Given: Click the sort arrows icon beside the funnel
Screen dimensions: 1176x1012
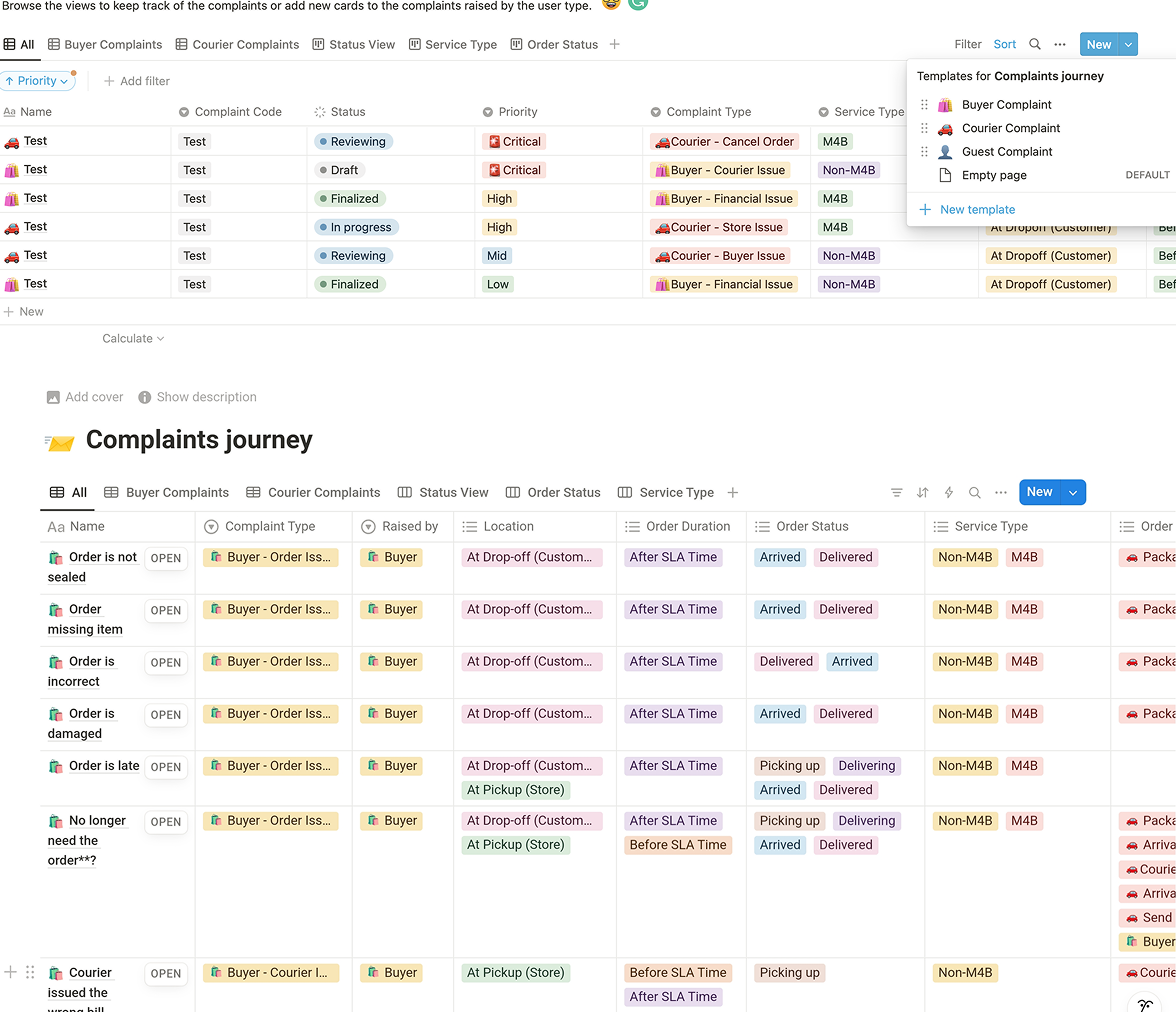Looking at the screenshot, I should pyautogui.click(x=922, y=492).
